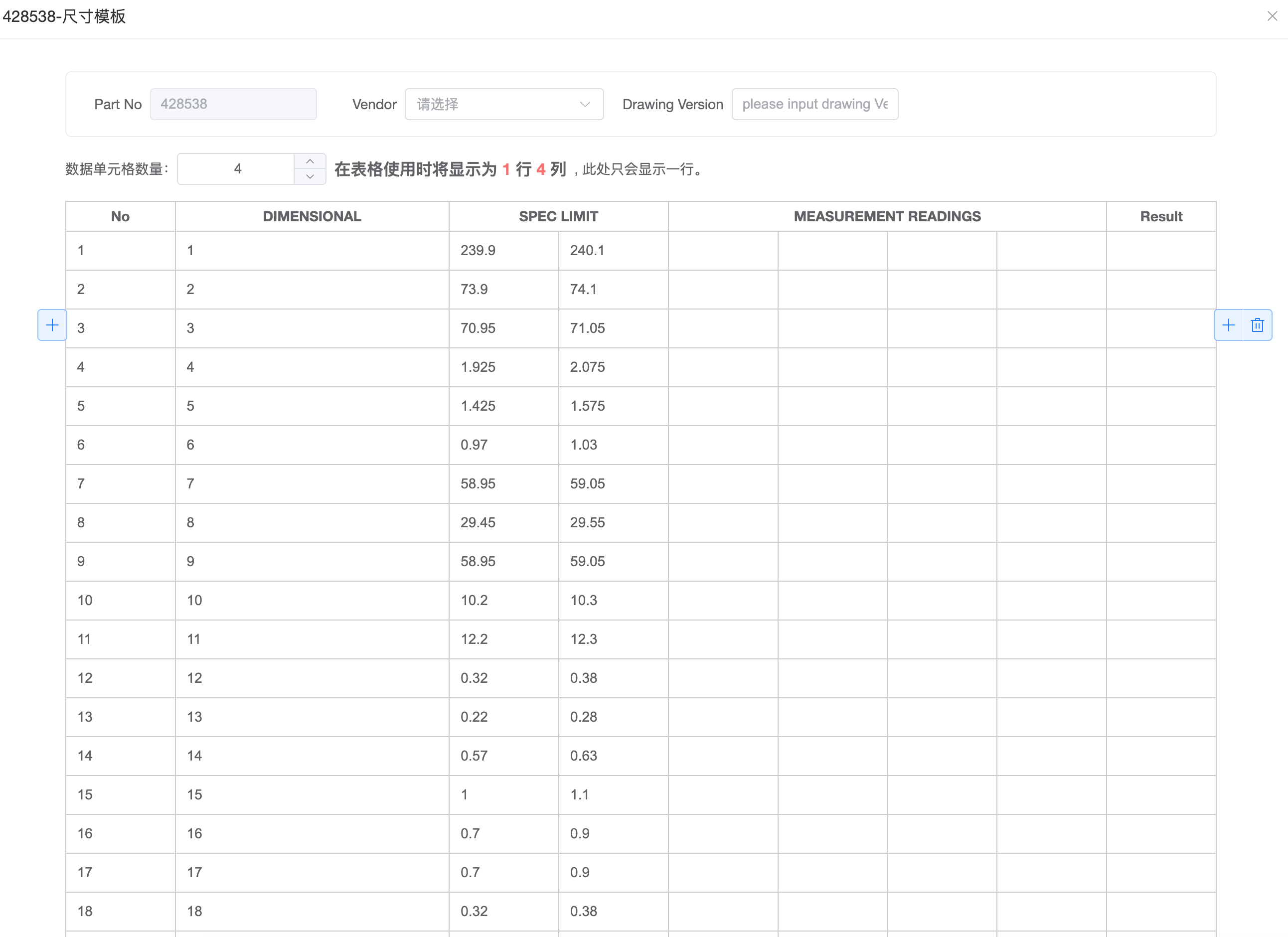The image size is (1288, 937).
Task: Close the 428538 size template dialog
Action: (1272, 16)
